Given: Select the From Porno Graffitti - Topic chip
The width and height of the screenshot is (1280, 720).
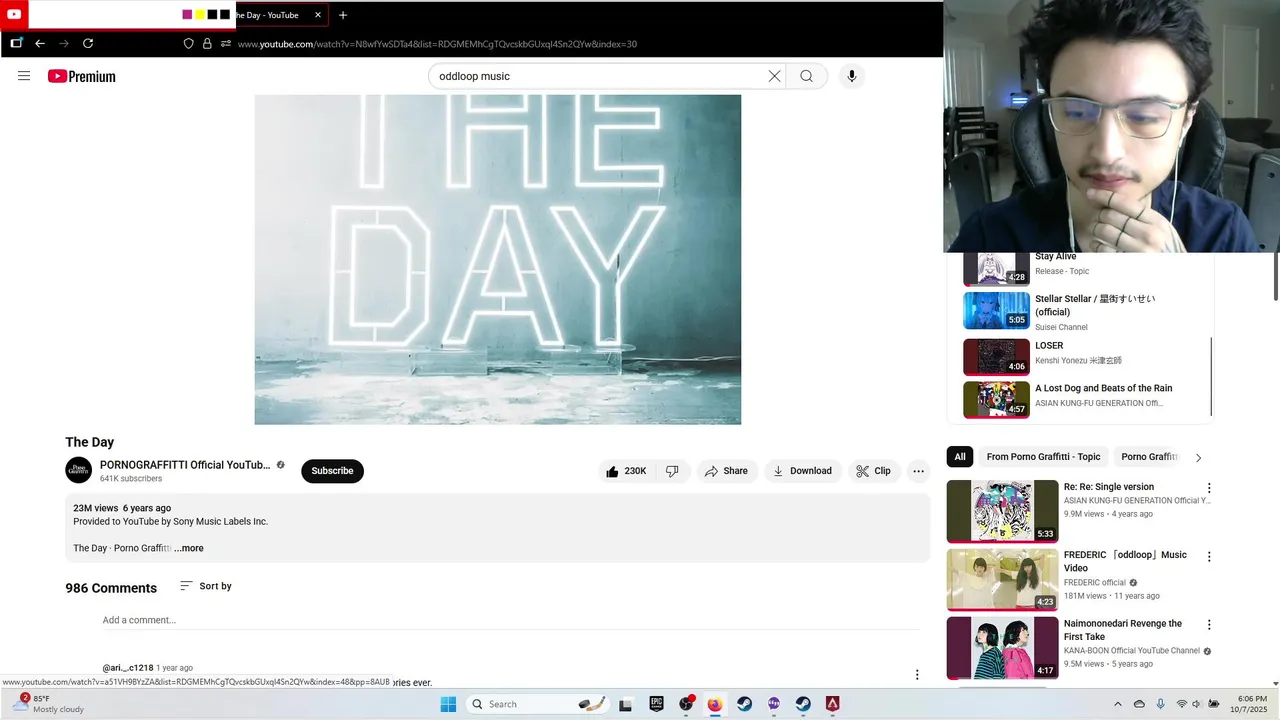Looking at the screenshot, I should [1043, 457].
